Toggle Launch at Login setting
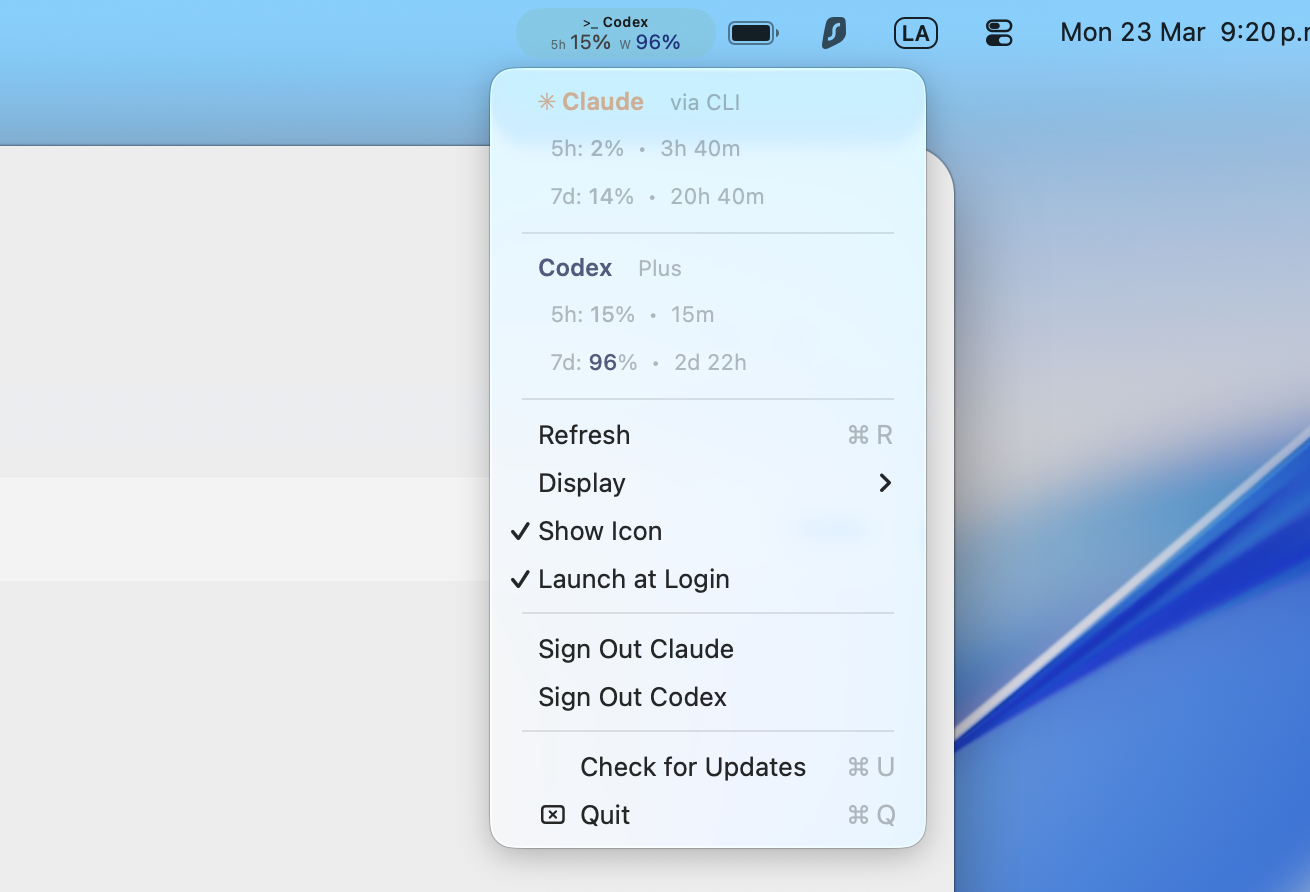Screen dimensions: 1310x892 coord(708,579)
